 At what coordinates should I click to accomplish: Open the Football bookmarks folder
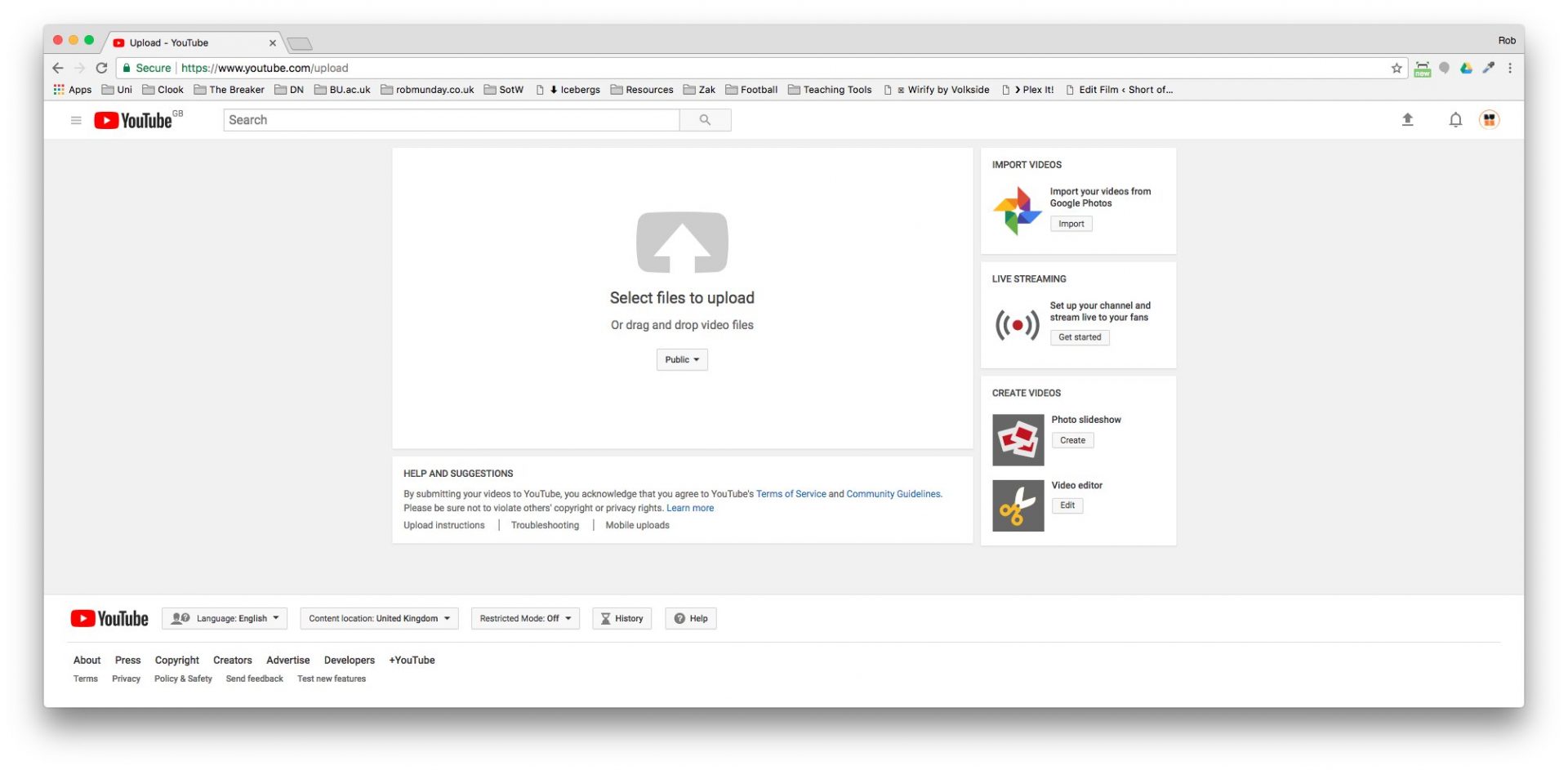pyautogui.click(x=751, y=90)
